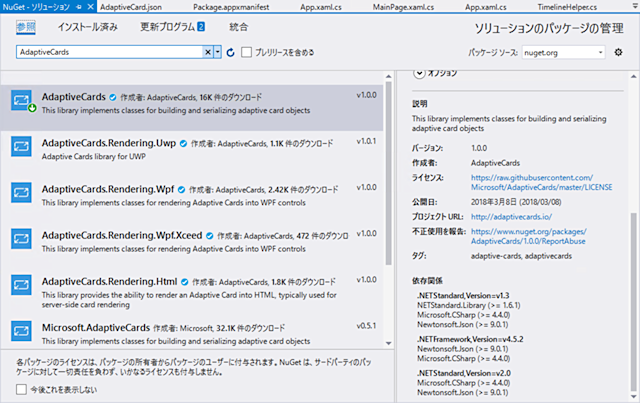This screenshot has width=640, height=403.
Task: Open NuGet settings via gear icon
Action: (618, 52)
